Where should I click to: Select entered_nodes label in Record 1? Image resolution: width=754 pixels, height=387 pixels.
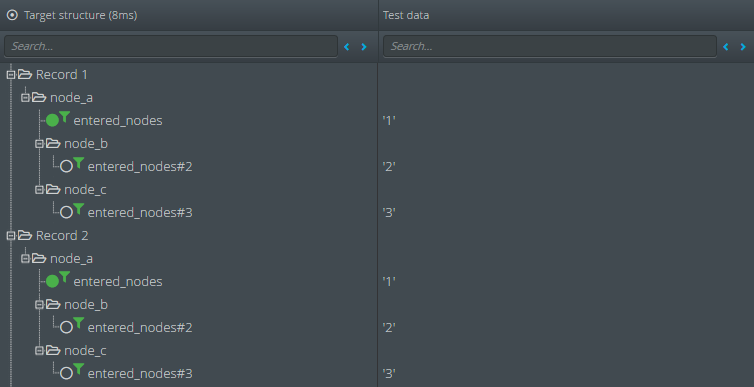(x=118, y=121)
